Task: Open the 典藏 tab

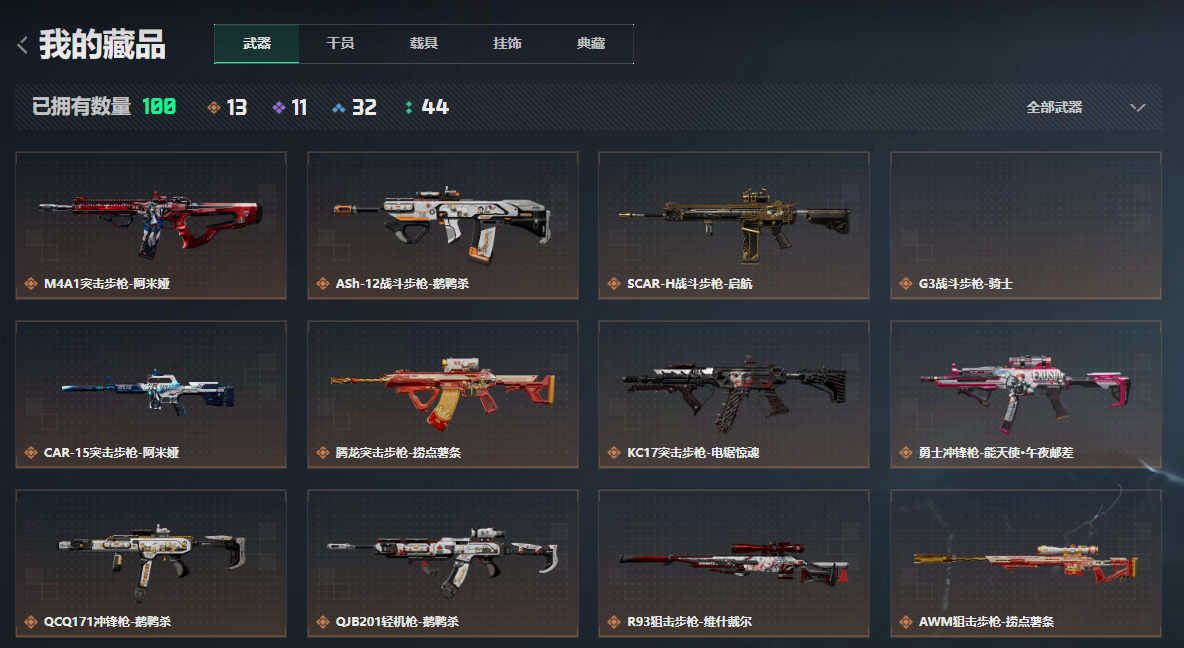Action: (590, 44)
